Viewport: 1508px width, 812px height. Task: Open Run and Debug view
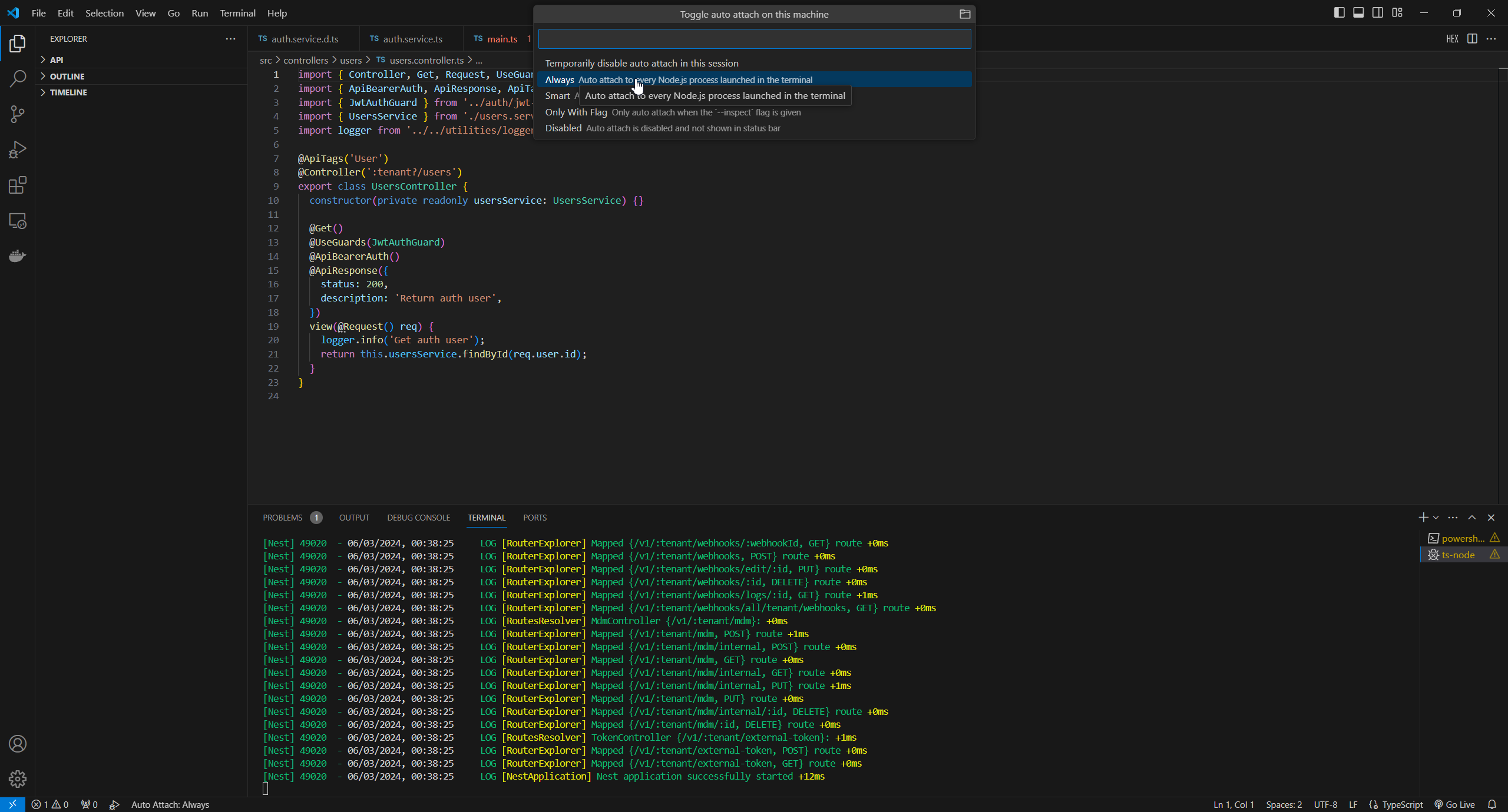click(x=18, y=150)
